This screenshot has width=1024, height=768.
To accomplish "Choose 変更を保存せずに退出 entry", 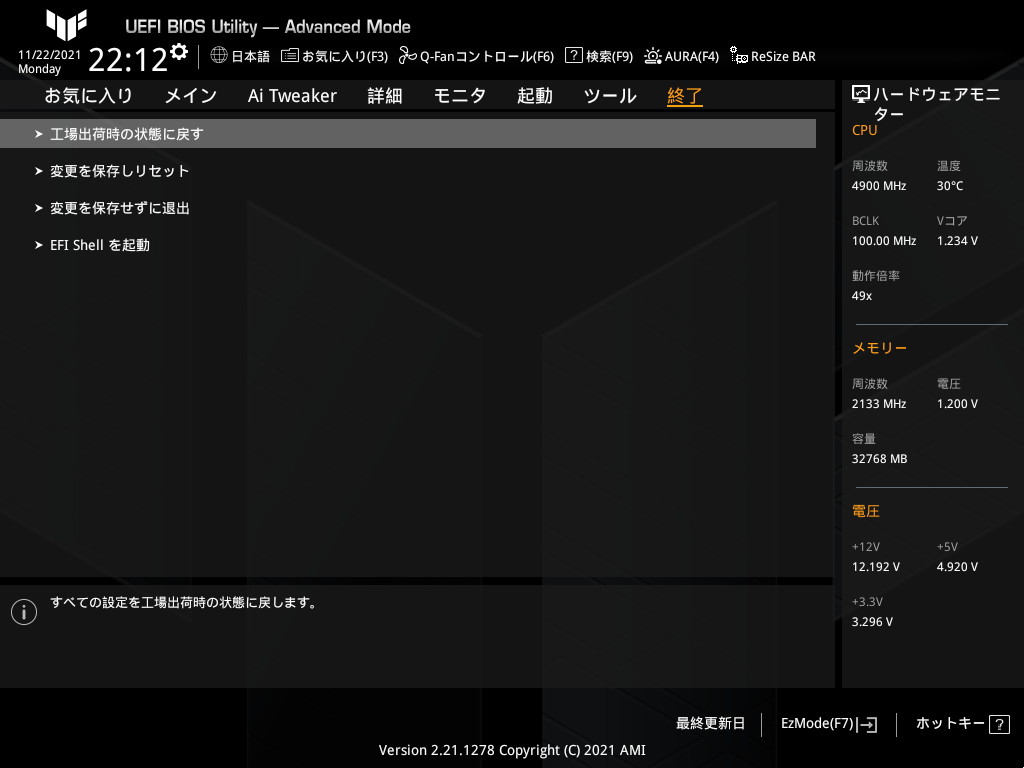I will (x=119, y=208).
